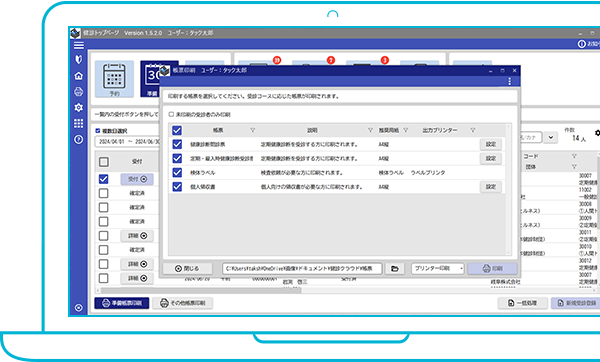600x362 pixels.
Task: Open settings via the sidebar gear icon
Action: tap(78, 108)
